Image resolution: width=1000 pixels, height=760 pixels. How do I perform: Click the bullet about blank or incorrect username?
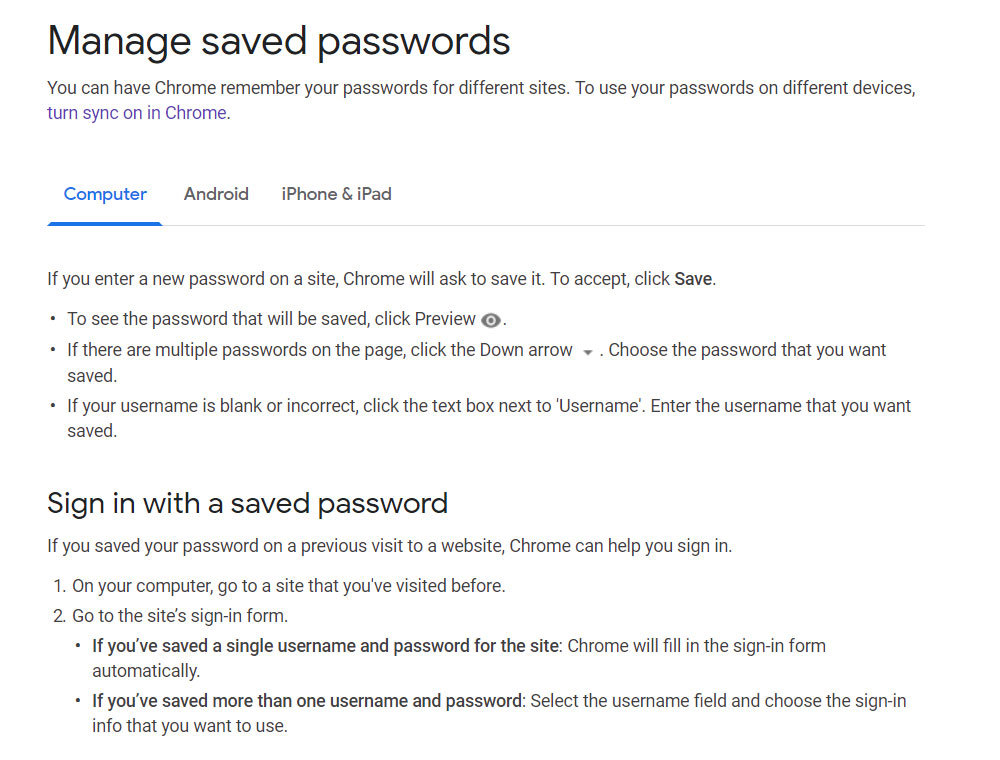click(x=489, y=418)
